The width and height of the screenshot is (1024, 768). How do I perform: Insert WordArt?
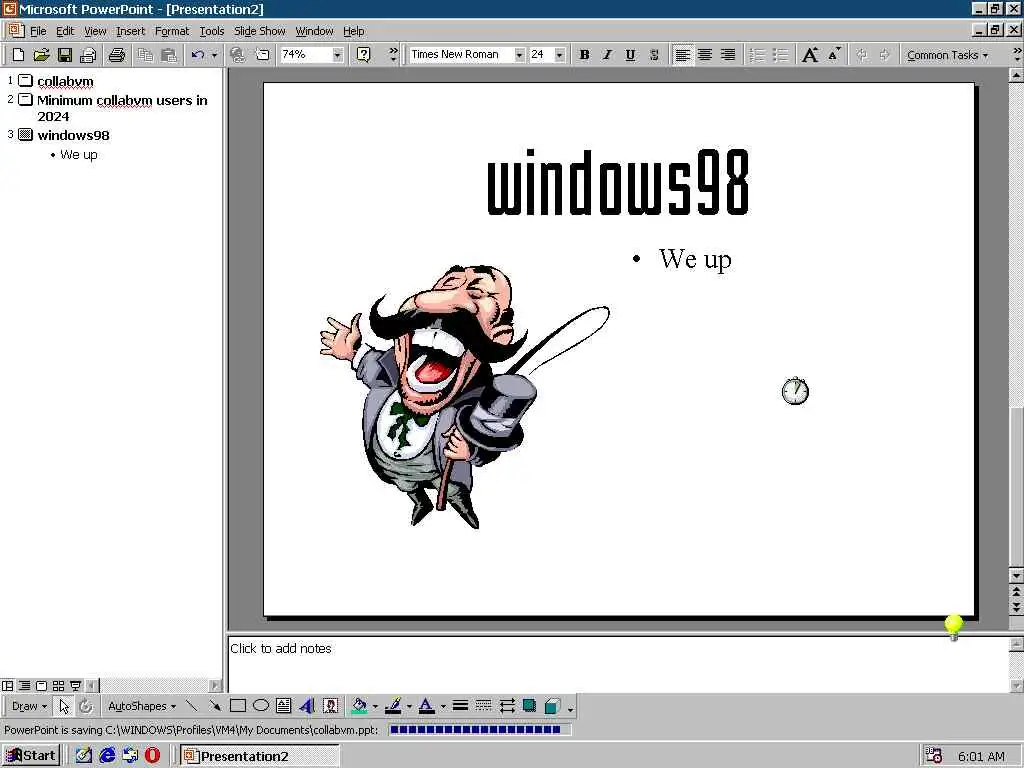point(307,706)
